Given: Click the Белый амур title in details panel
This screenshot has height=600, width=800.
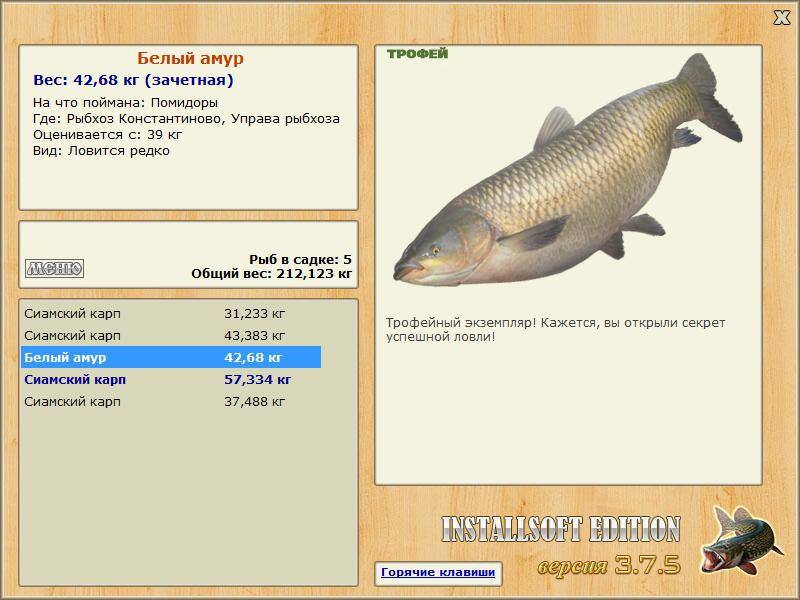Looking at the screenshot, I should 190,58.
